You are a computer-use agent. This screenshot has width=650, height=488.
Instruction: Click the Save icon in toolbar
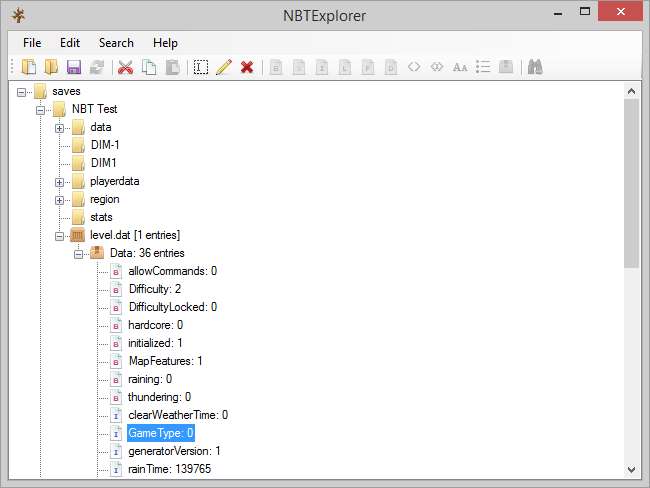tap(73, 67)
